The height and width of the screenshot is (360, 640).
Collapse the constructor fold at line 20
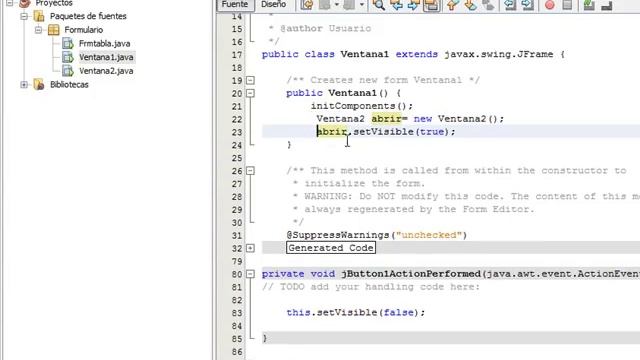coord(250,93)
